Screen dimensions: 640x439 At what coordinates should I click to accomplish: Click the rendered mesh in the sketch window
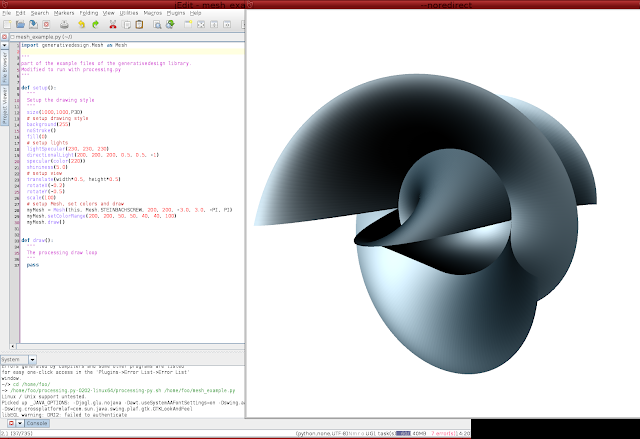(x=427, y=224)
